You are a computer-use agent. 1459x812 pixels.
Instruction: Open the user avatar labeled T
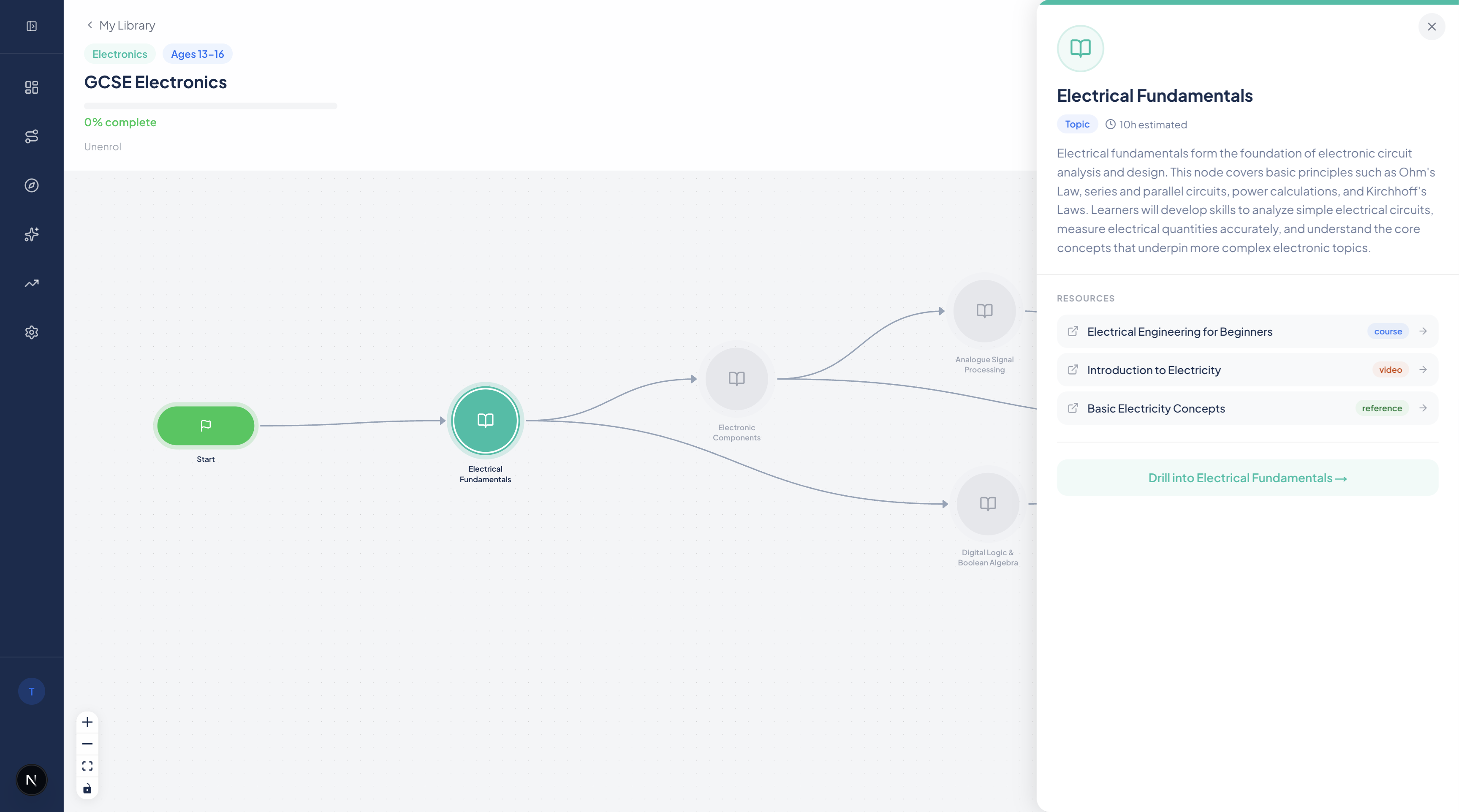coord(32,691)
